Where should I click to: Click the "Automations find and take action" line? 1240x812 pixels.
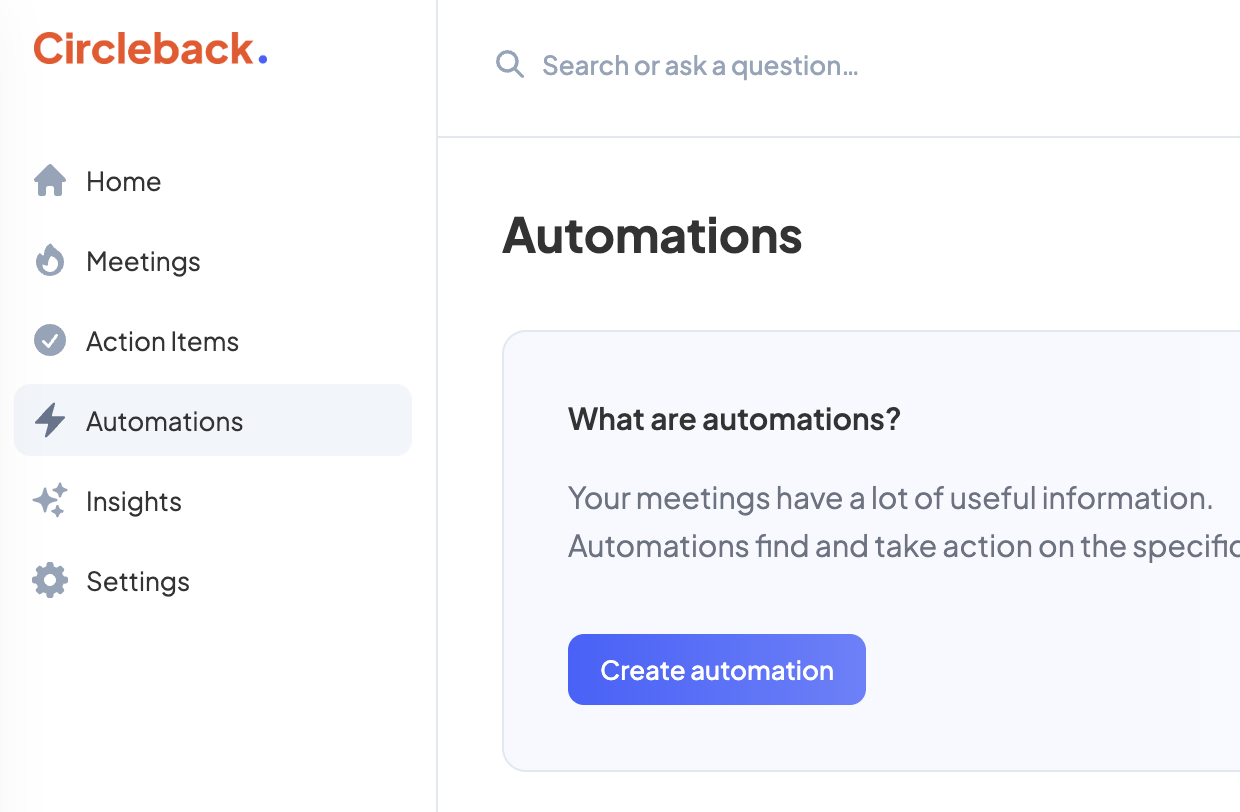pyautogui.click(x=902, y=547)
